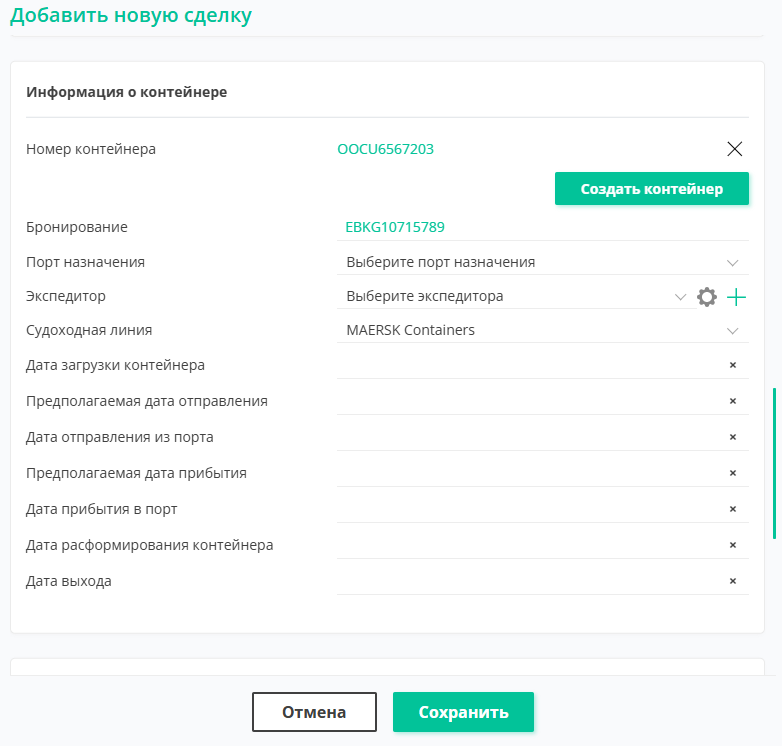Clear Дата выхода field

click(x=733, y=581)
